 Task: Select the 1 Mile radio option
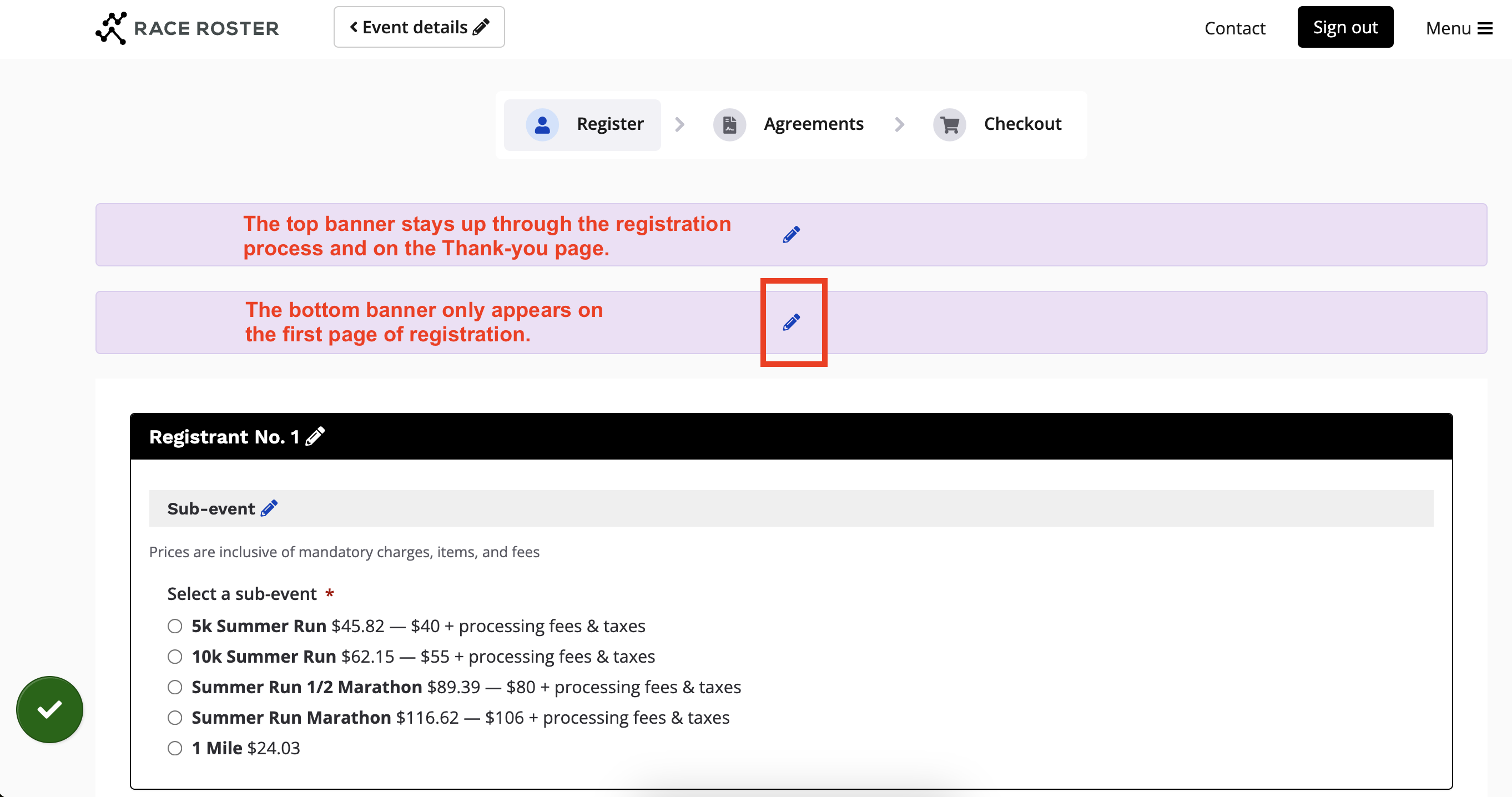point(175,748)
